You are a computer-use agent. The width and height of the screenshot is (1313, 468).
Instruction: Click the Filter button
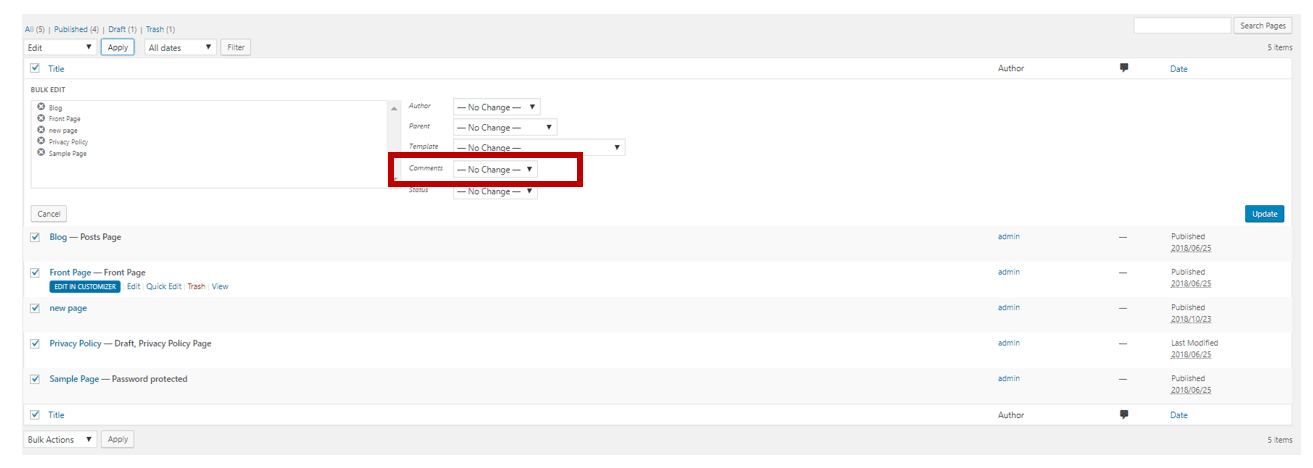point(236,47)
